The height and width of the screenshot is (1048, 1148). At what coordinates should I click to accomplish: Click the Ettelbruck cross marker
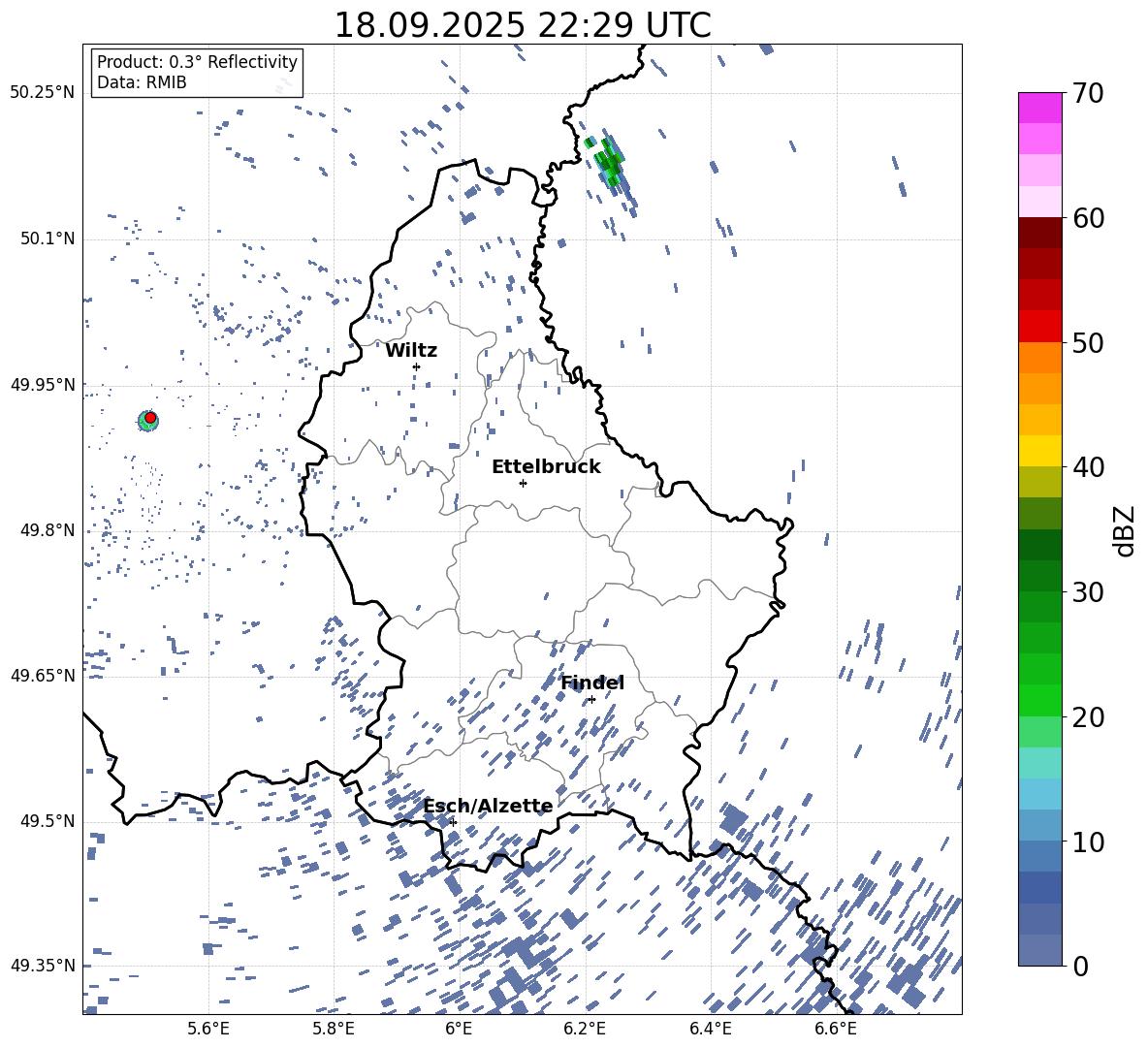(523, 483)
